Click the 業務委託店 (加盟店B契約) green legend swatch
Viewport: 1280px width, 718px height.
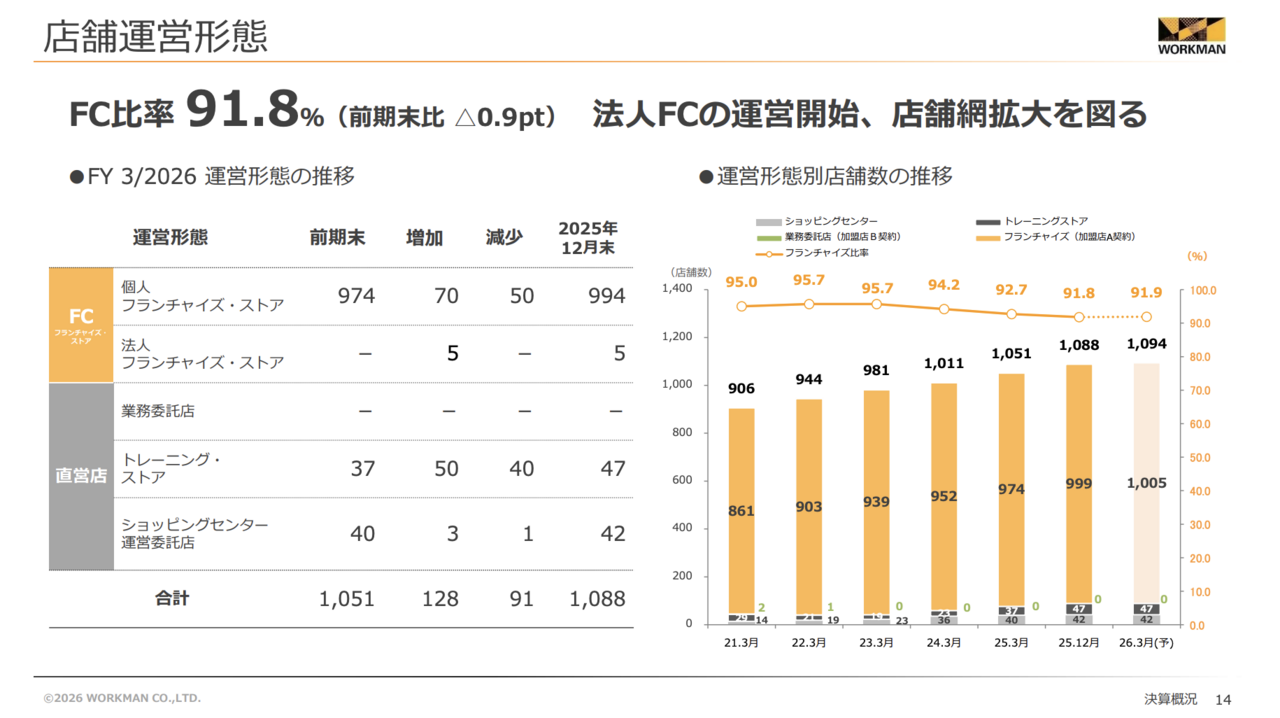(768, 237)
